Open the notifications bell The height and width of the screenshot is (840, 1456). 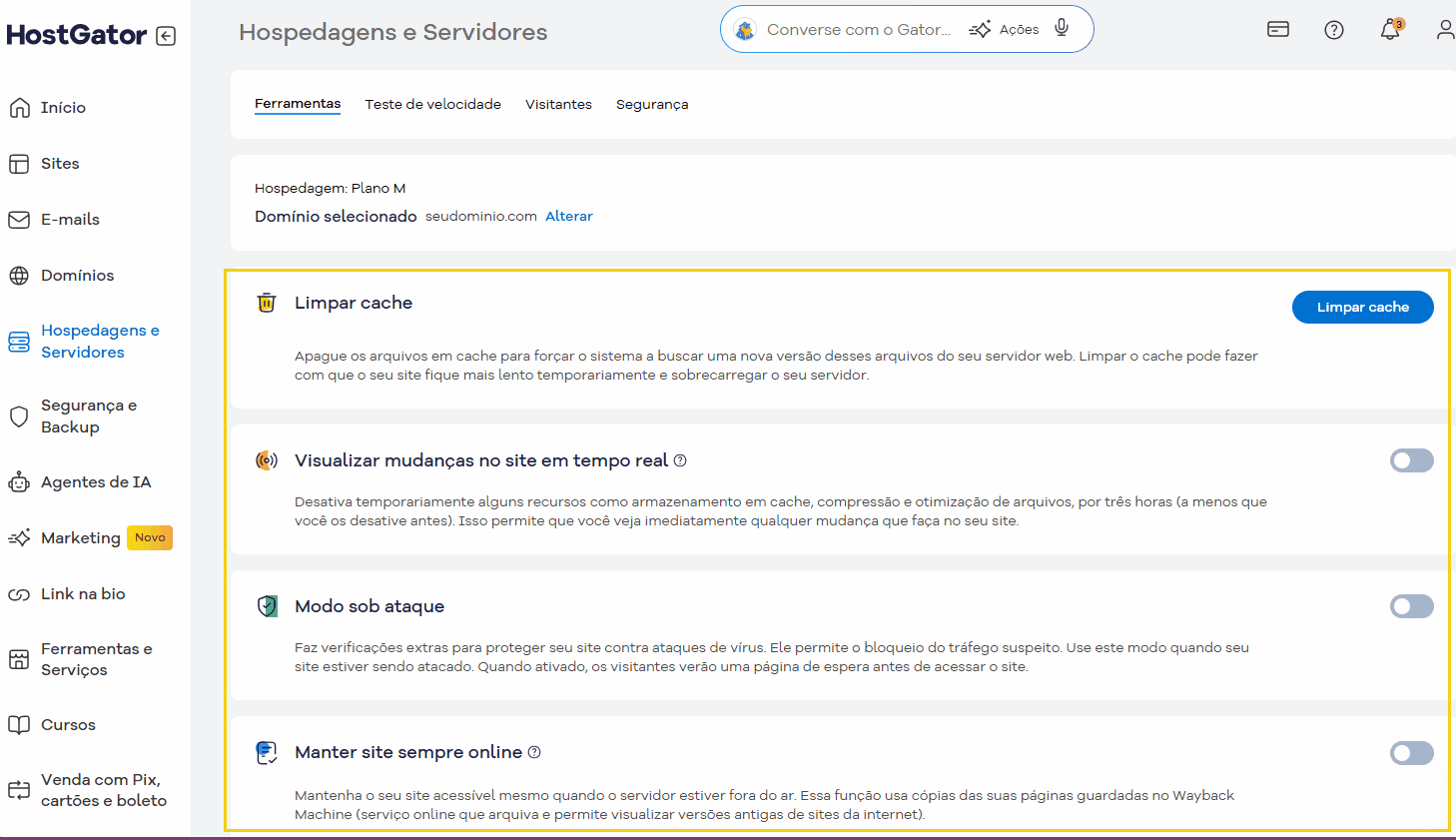coord(1389,30)
